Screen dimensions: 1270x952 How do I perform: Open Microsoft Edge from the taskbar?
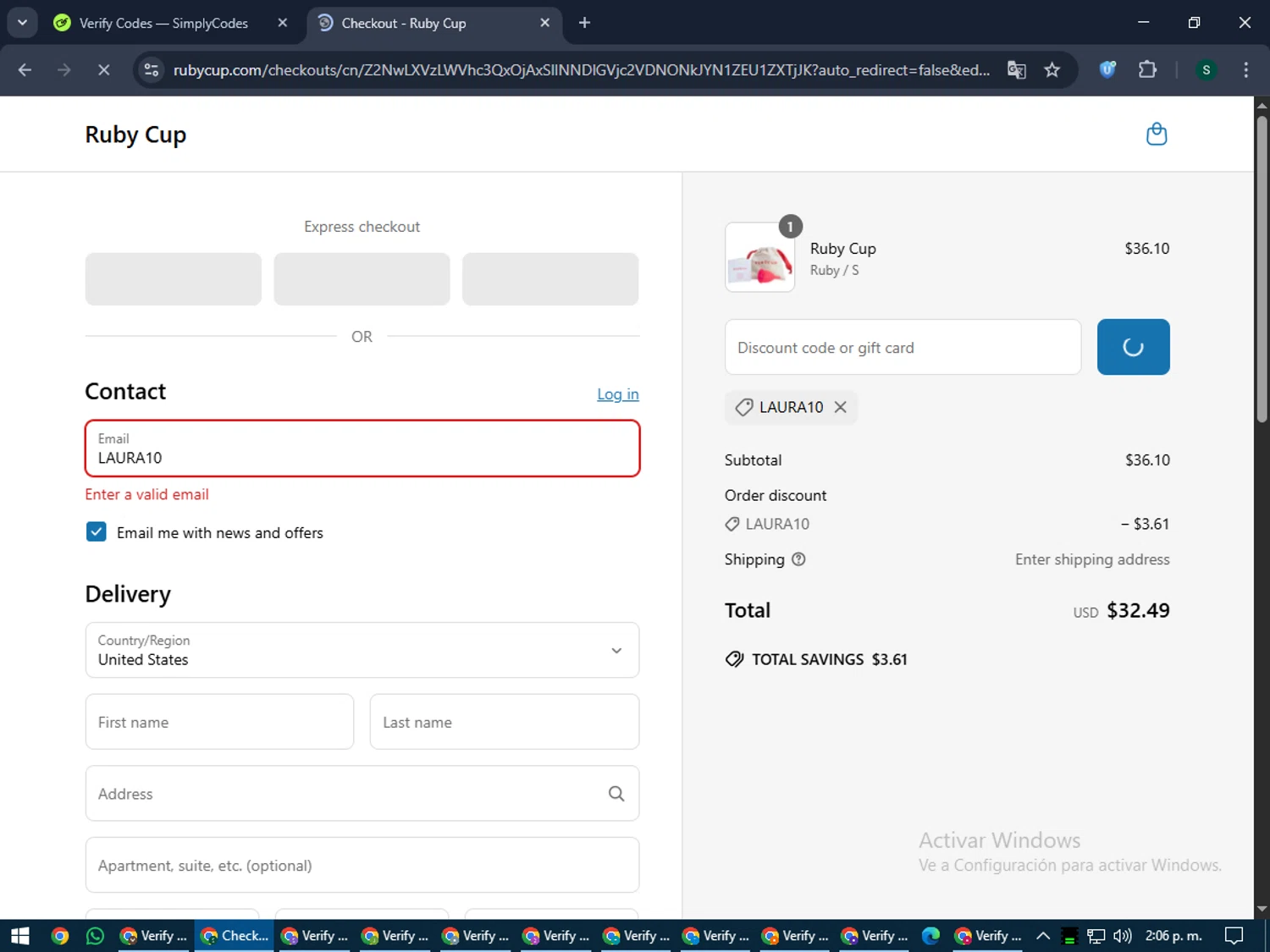[x=930, y=936]
